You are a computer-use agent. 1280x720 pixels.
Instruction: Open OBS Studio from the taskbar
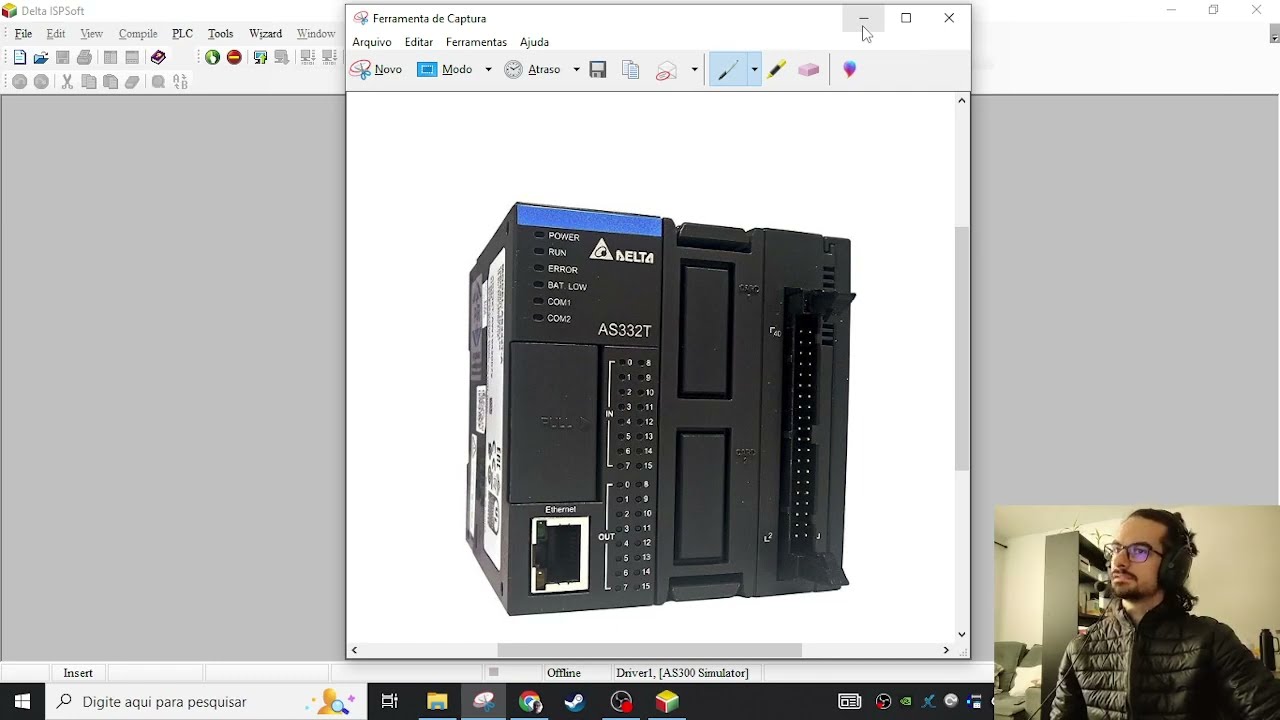[x=621, y=702]
